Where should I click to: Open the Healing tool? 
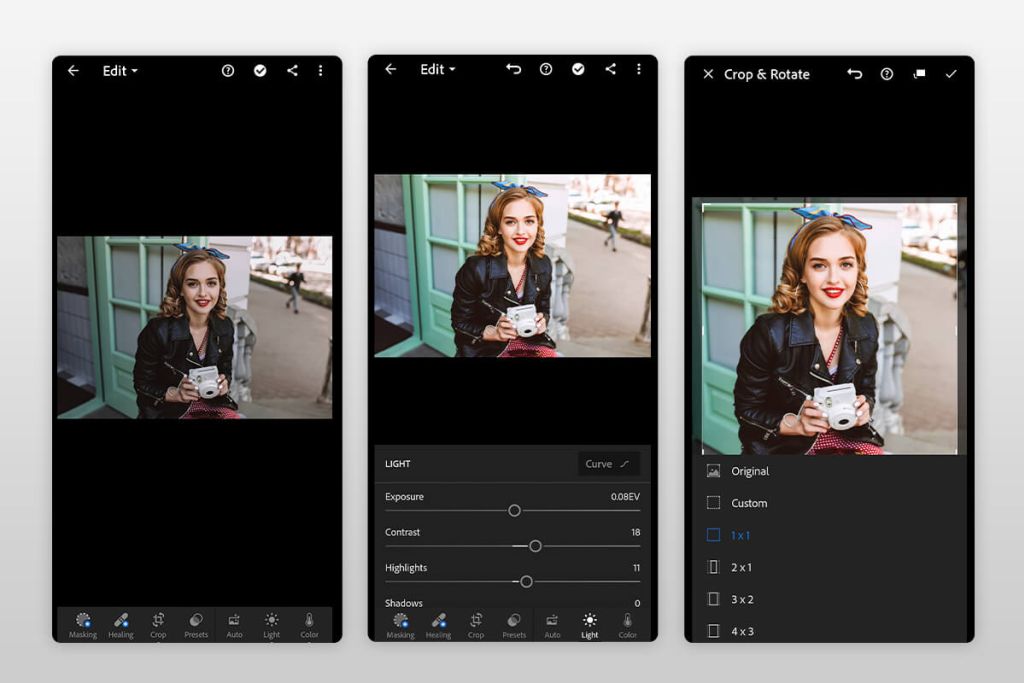tap(120, 625)
